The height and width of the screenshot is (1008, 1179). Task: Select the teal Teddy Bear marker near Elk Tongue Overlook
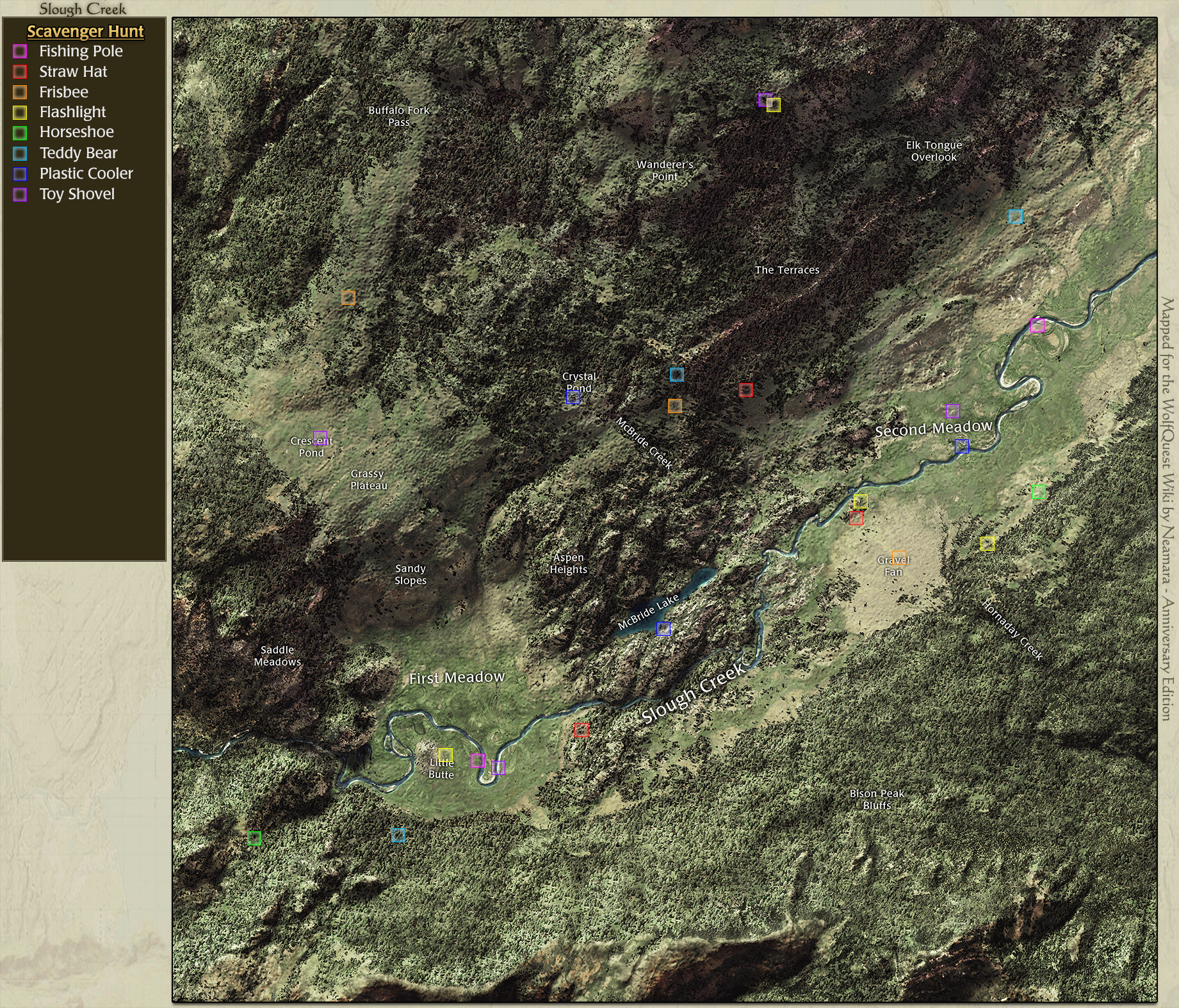[x=1016, y=216]
